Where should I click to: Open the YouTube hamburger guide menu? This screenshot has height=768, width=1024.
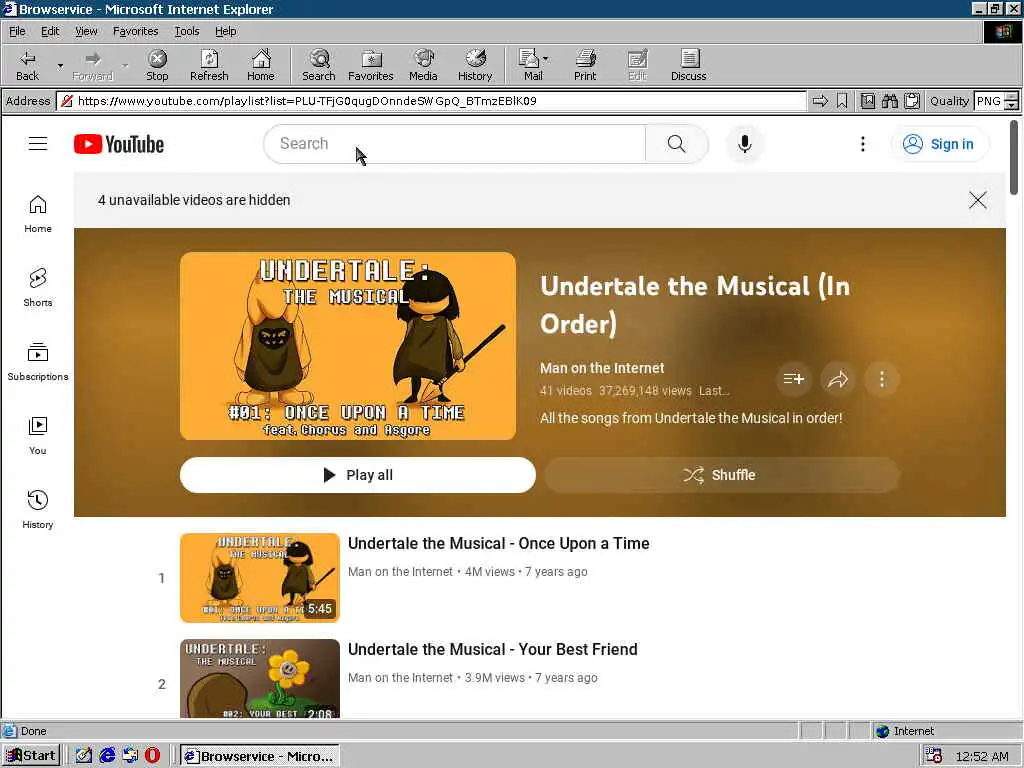coord(38,144)
